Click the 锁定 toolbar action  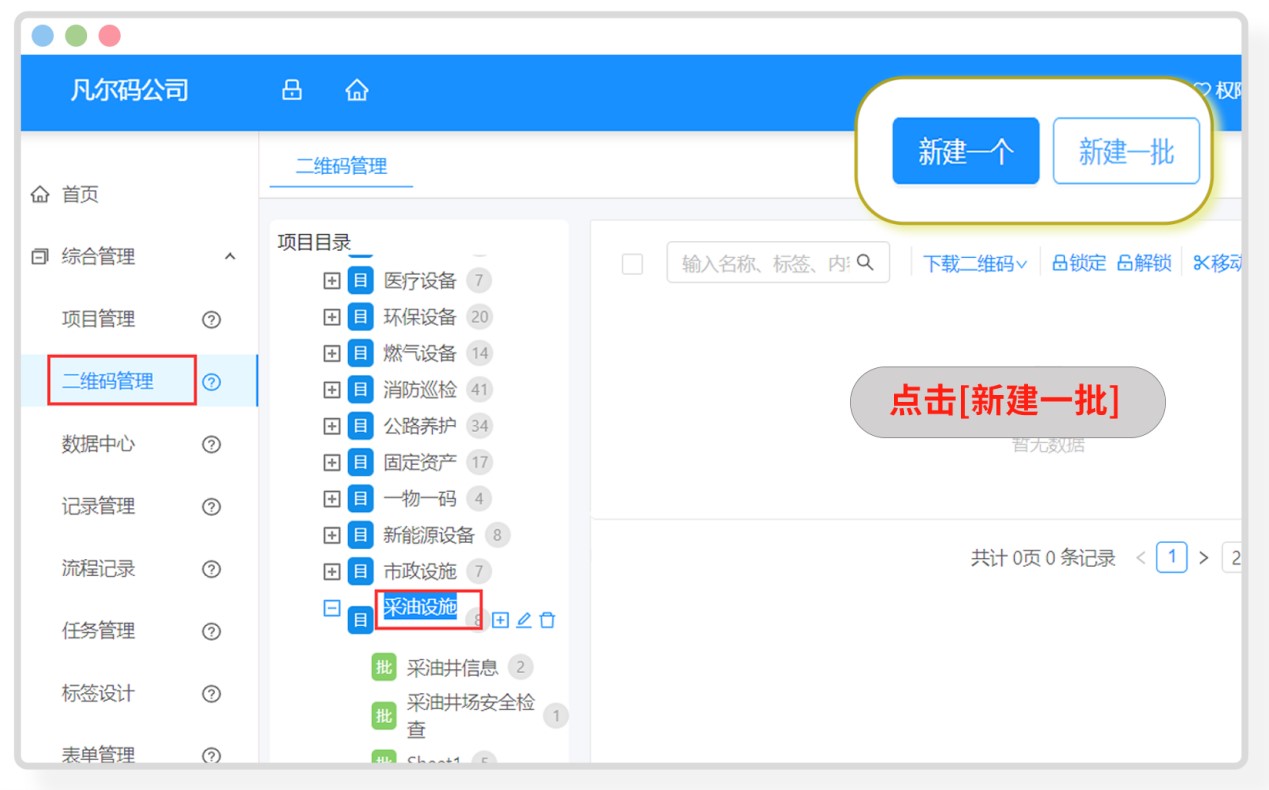coord(1079,264)
